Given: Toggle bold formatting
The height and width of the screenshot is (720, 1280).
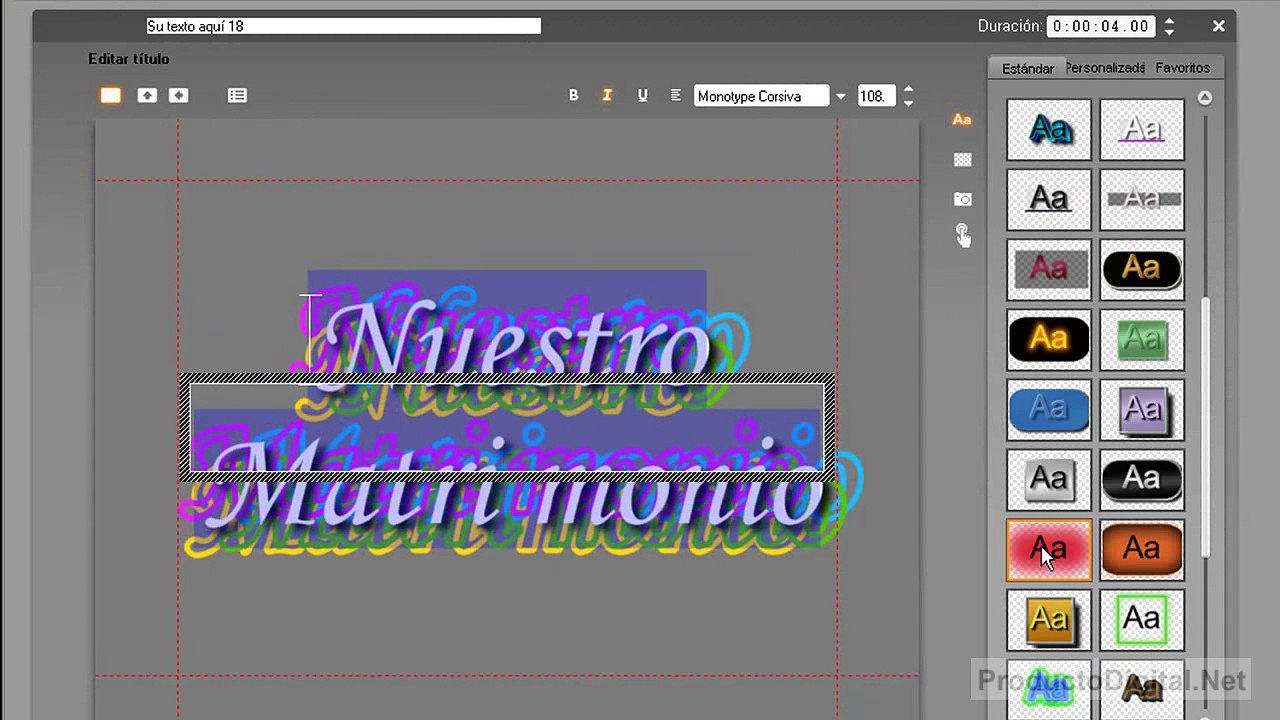Looking at the screenshot, I should [x=573, y=95].
